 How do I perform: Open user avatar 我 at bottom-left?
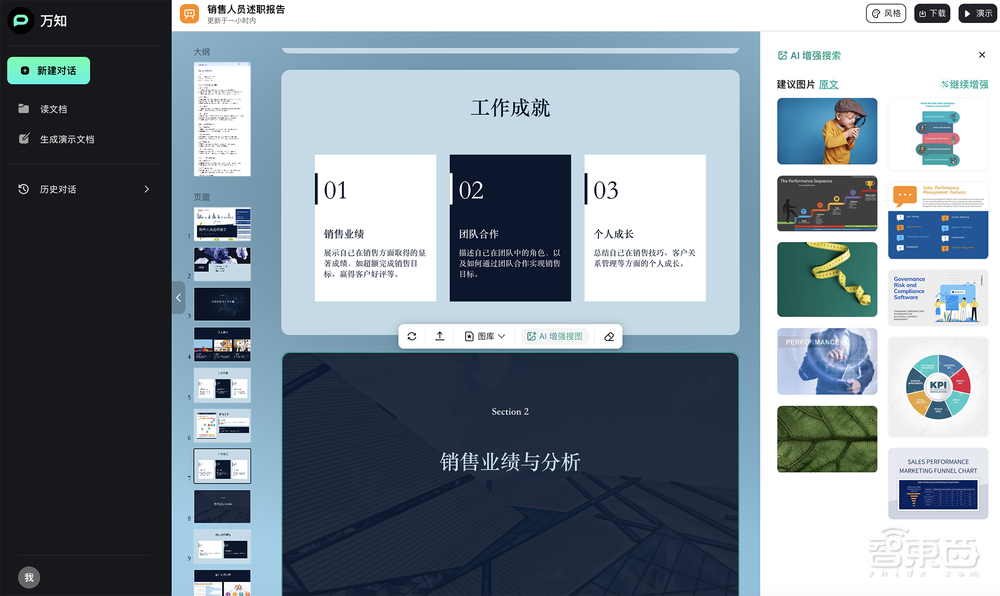point(28,577)
